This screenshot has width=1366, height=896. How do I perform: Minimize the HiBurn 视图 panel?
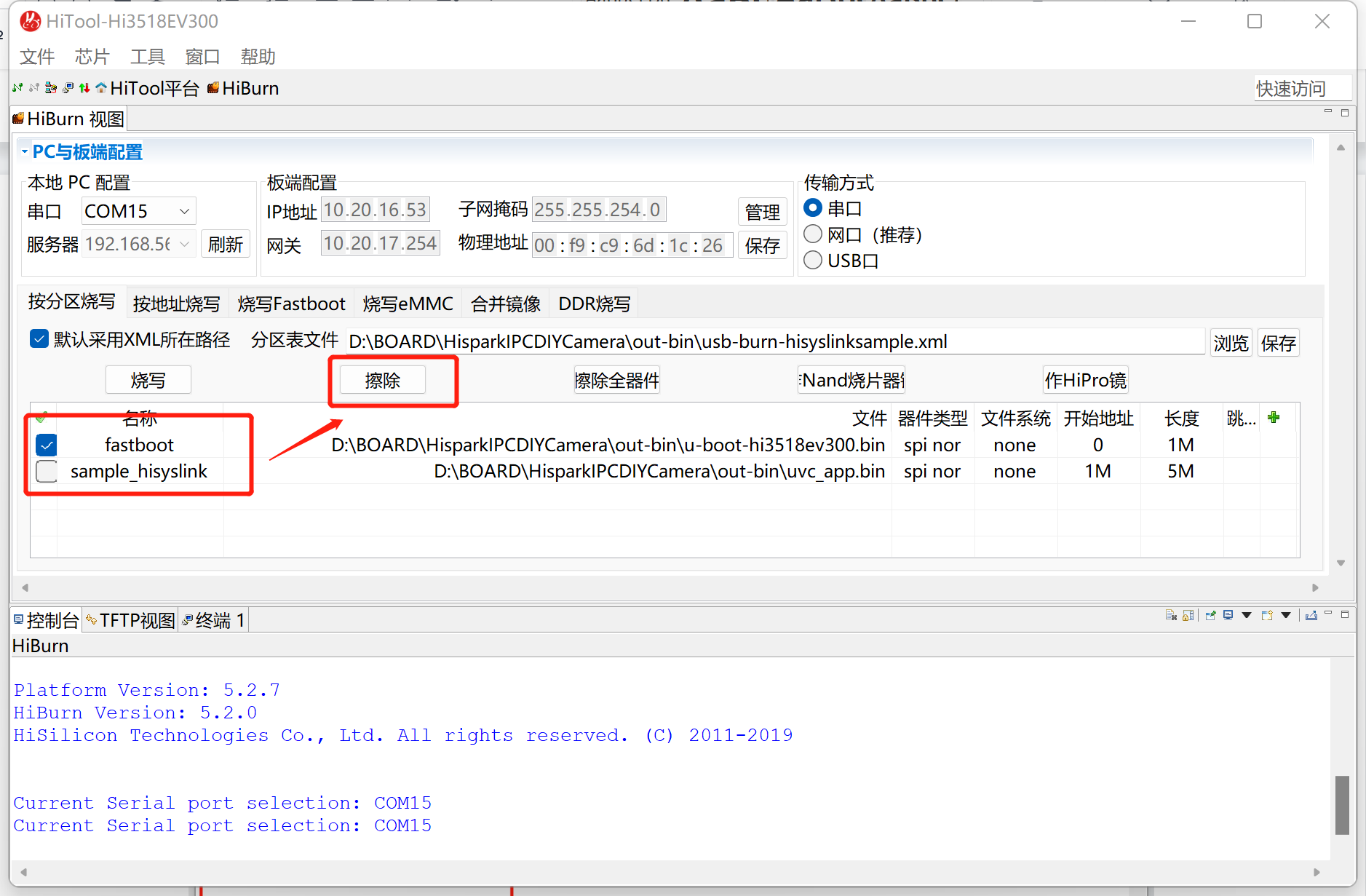tap(1328, 112)
